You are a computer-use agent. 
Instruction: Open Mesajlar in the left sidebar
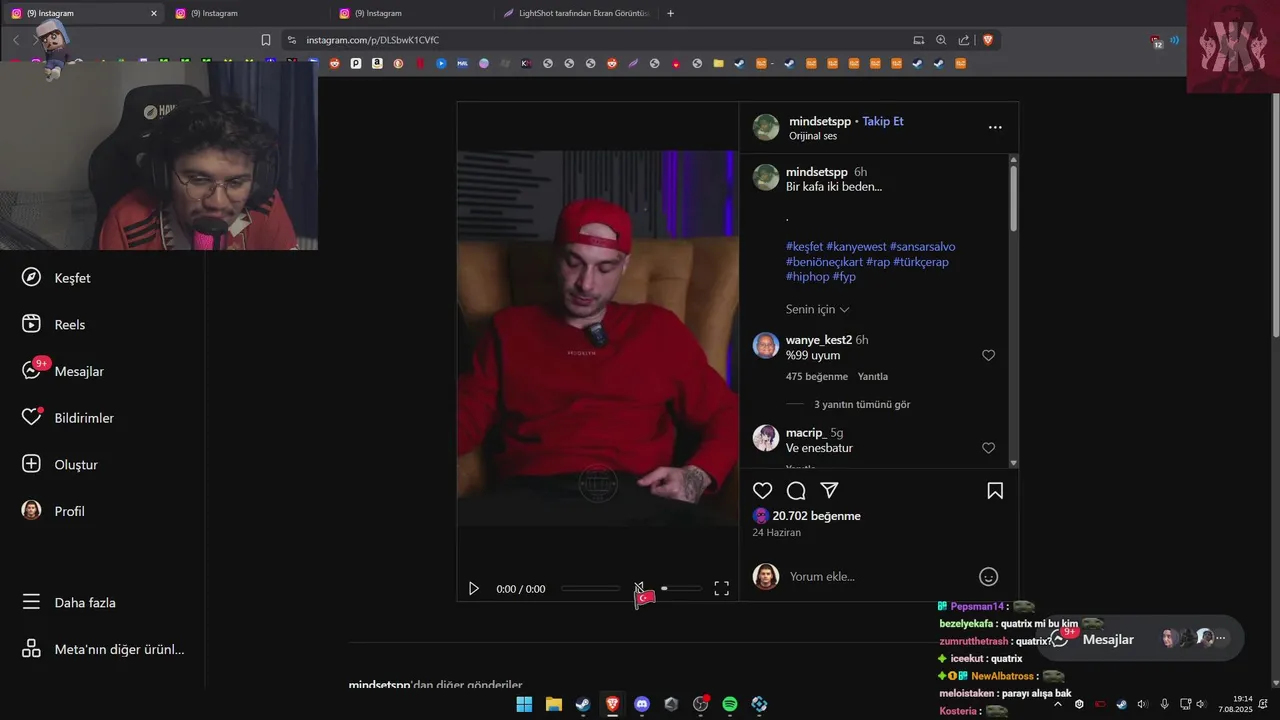pos(62,371)
